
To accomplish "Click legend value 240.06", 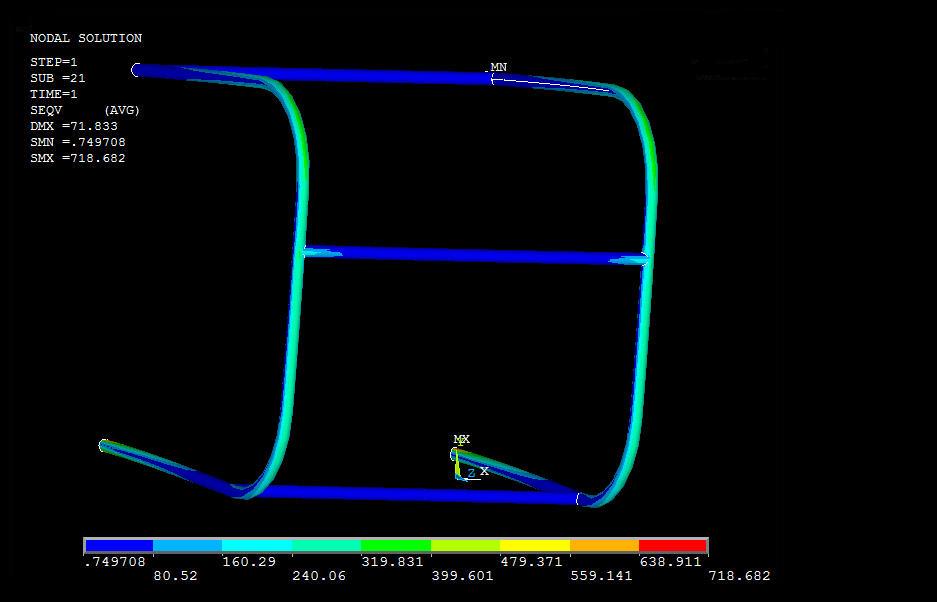I will 319,576.
